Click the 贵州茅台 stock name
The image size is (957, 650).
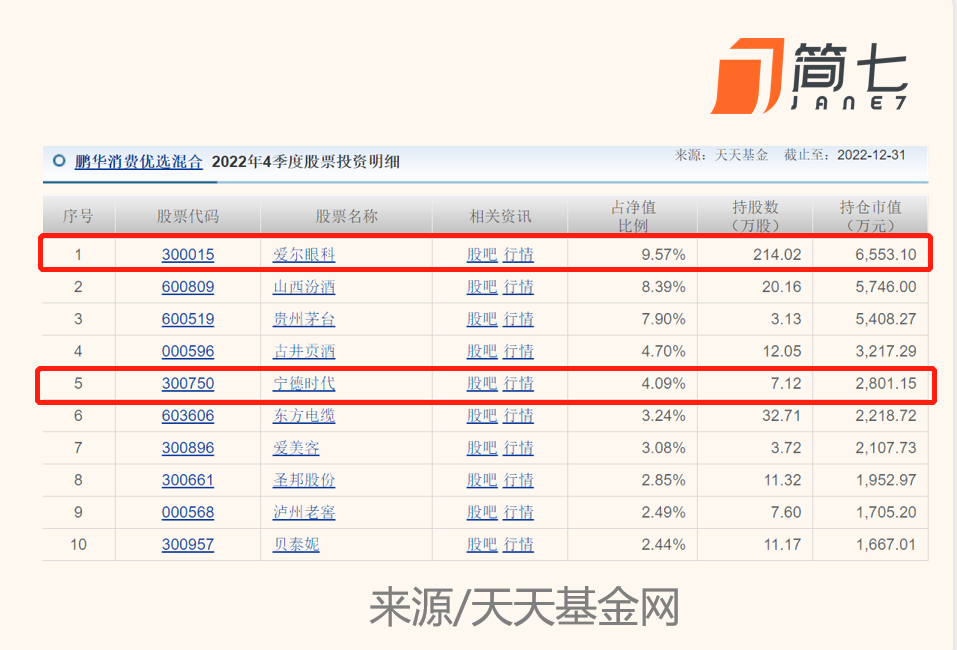click(x=304, y=319)
